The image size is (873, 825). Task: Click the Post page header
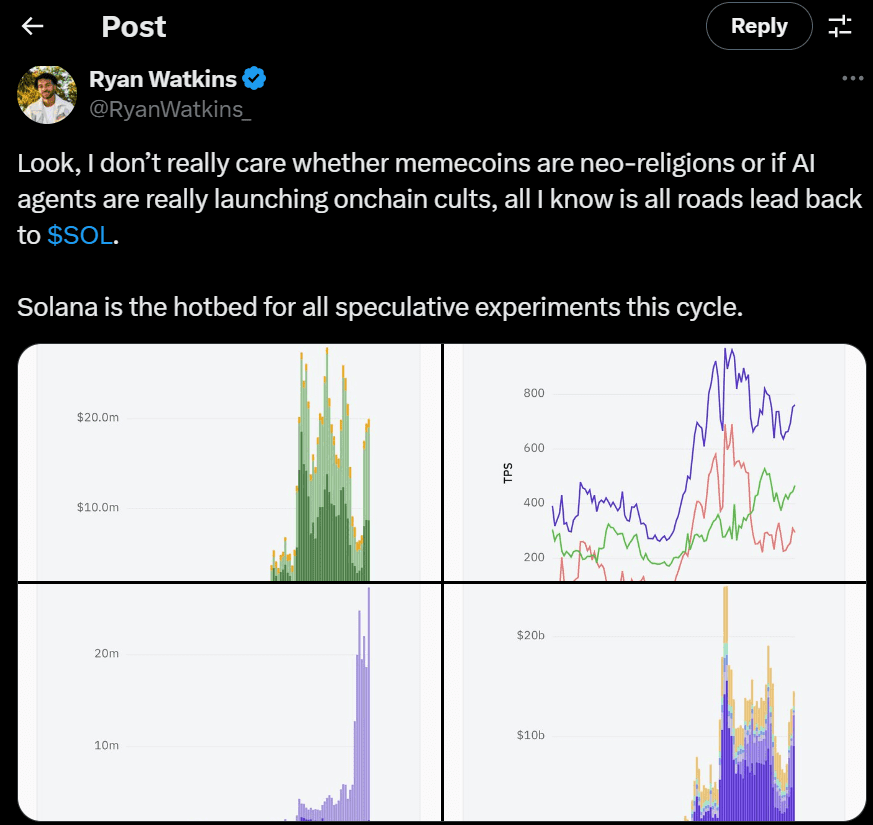(x=133, y=26)
